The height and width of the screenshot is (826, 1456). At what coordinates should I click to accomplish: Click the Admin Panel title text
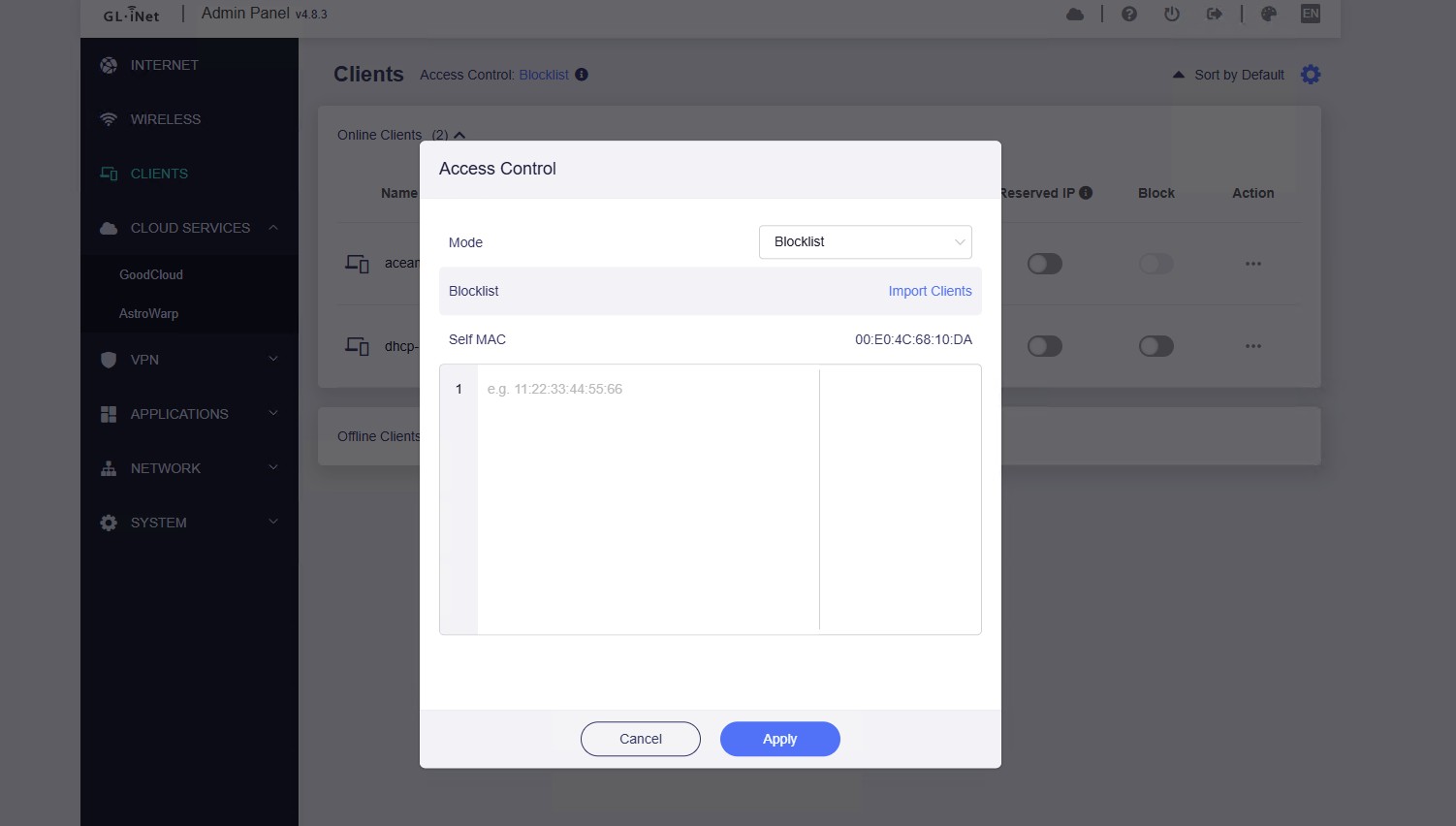pyautogui.click(x=245, y=14)
